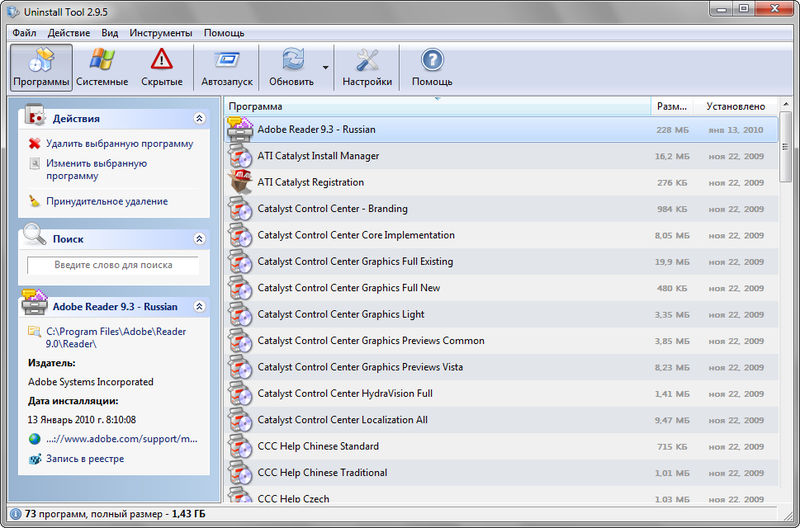The image size is (800, 528).
Task: Sort by Разм... size column header
Action: coord(672,107)
